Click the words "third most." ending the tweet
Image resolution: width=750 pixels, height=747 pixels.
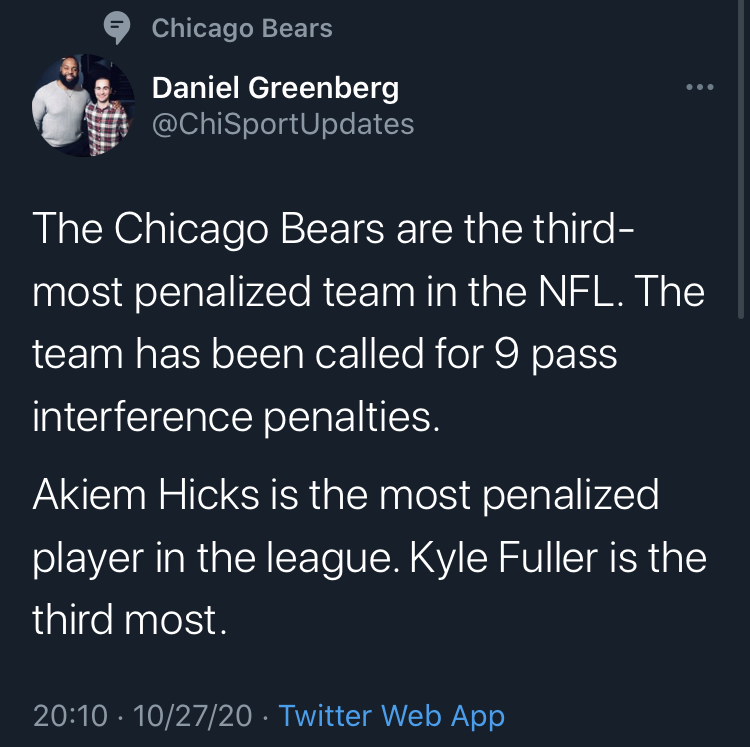click(x=129, y=620)
